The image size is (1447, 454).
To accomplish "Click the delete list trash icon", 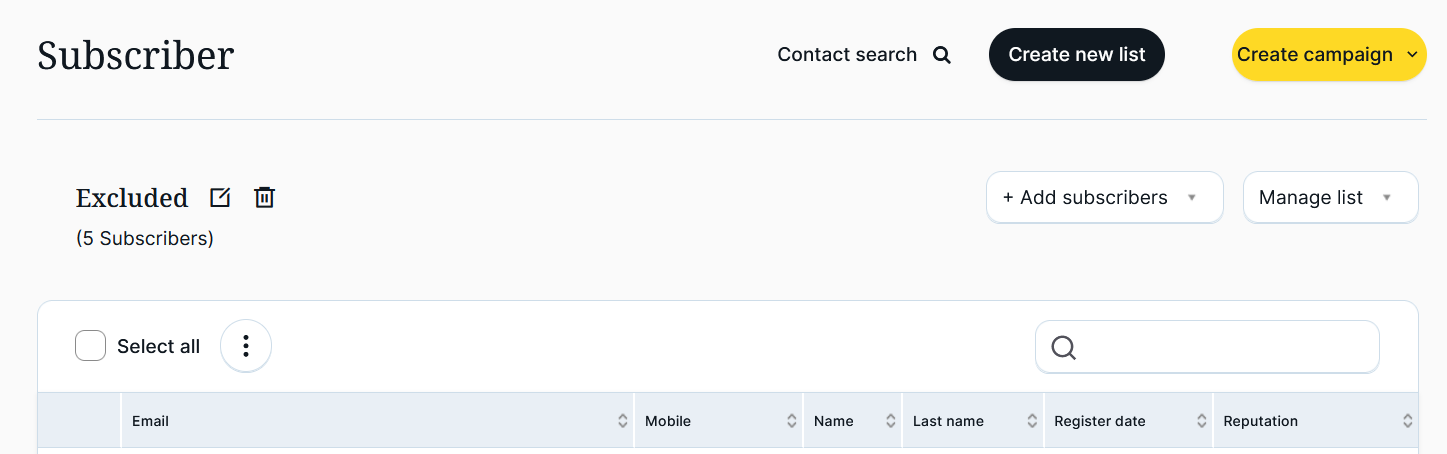I will [264, 198].
